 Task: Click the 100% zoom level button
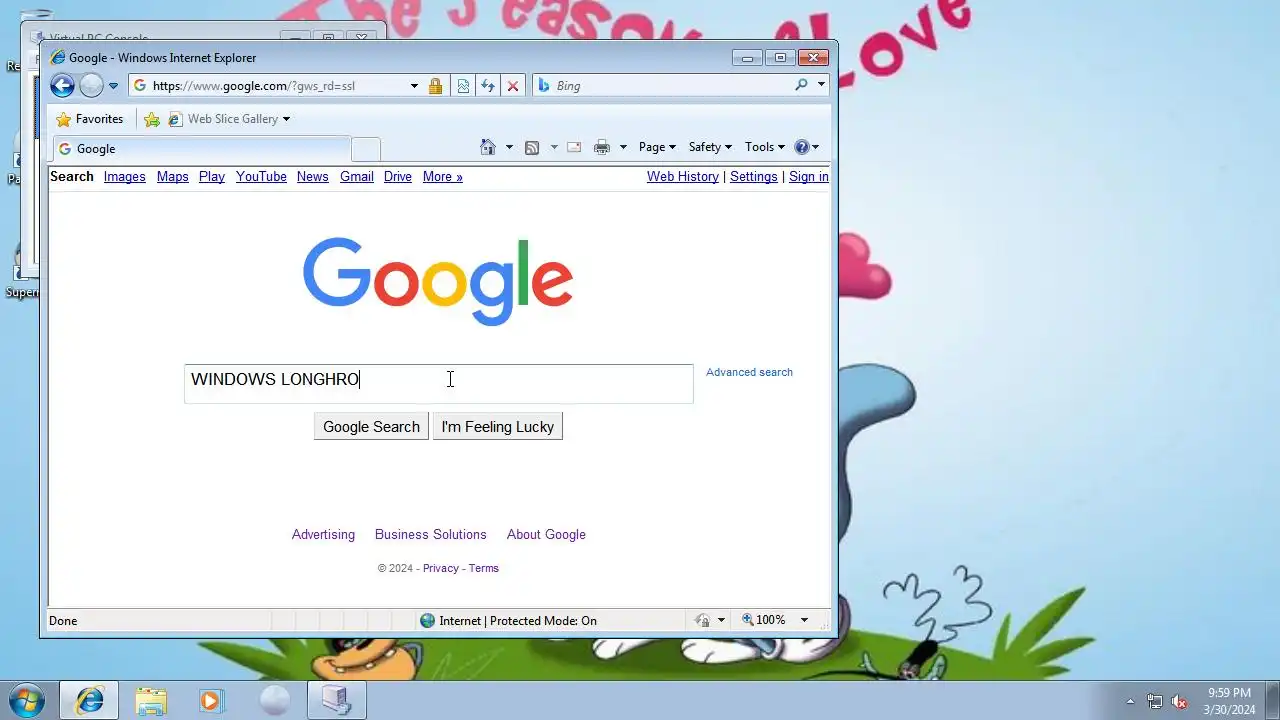763,620
